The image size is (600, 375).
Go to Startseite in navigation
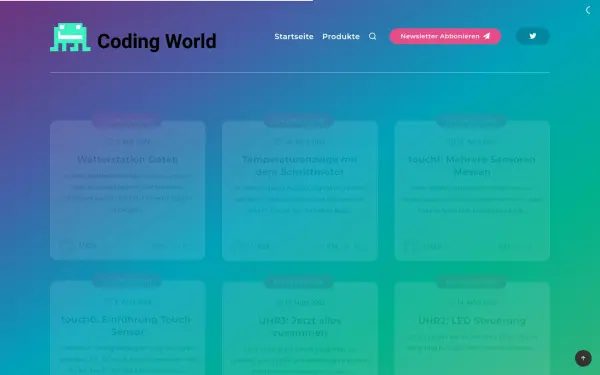(x=294, y=36)
